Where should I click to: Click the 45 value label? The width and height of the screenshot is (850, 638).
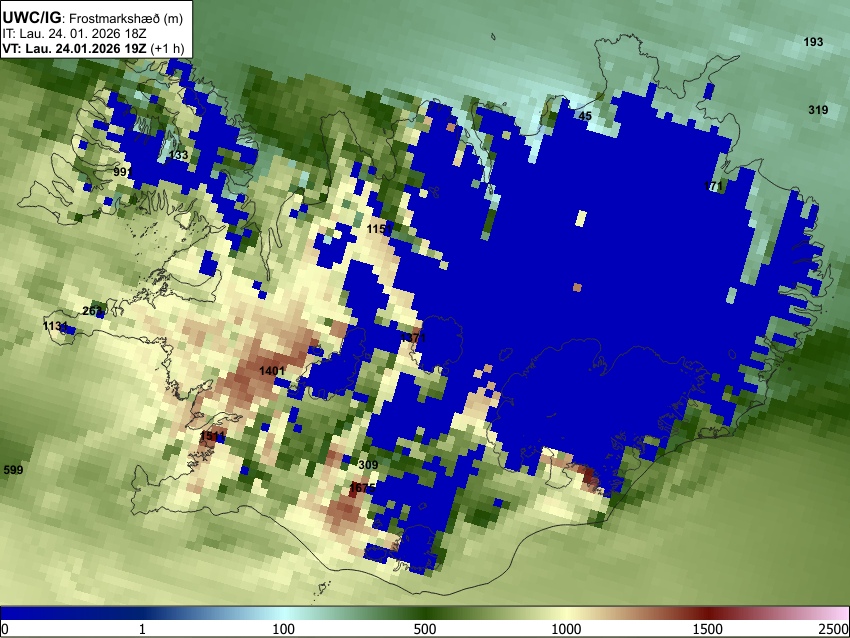(x=585, y=116)
